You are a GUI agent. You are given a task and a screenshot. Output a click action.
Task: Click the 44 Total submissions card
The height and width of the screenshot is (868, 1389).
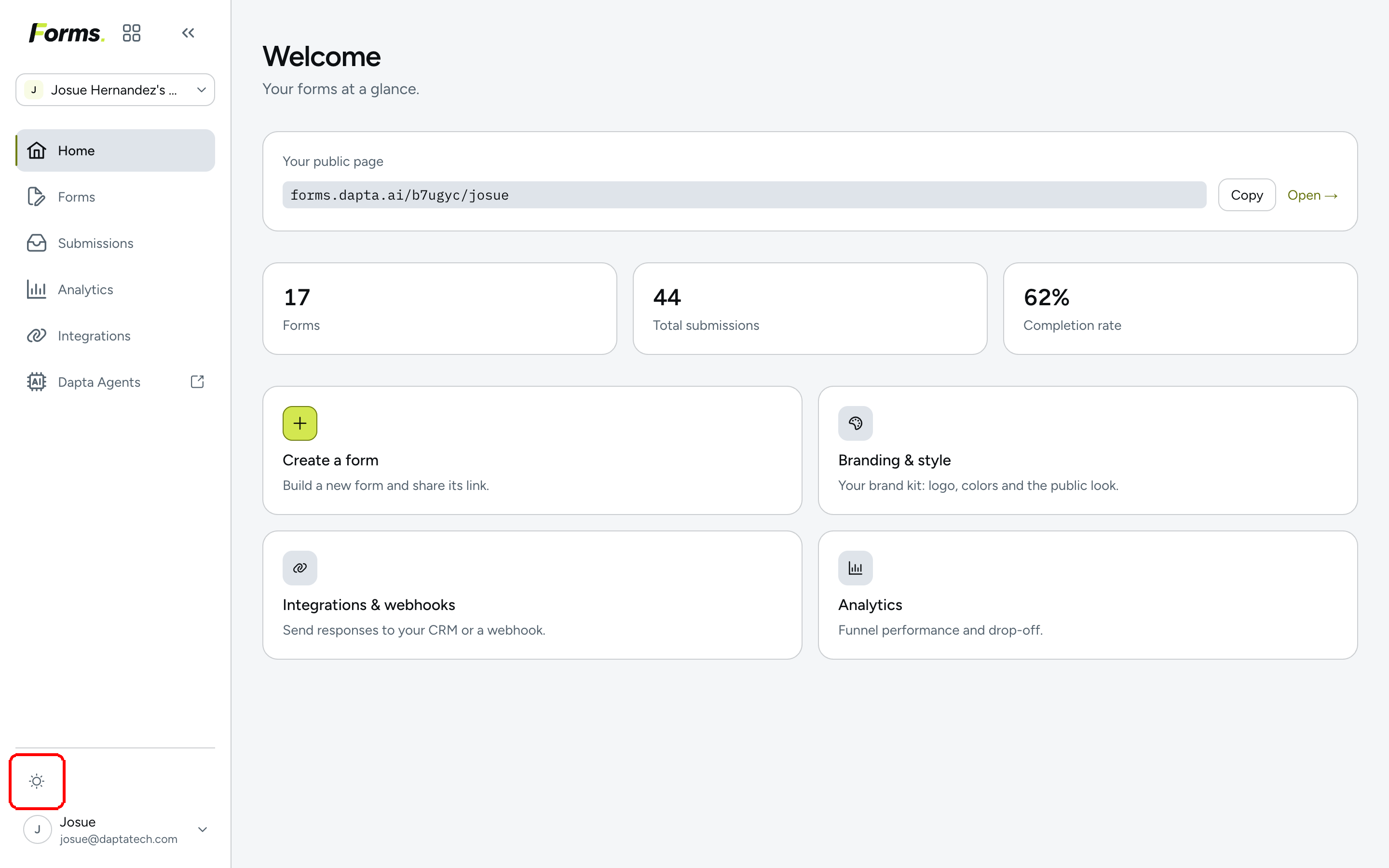[x=810, y=309]
